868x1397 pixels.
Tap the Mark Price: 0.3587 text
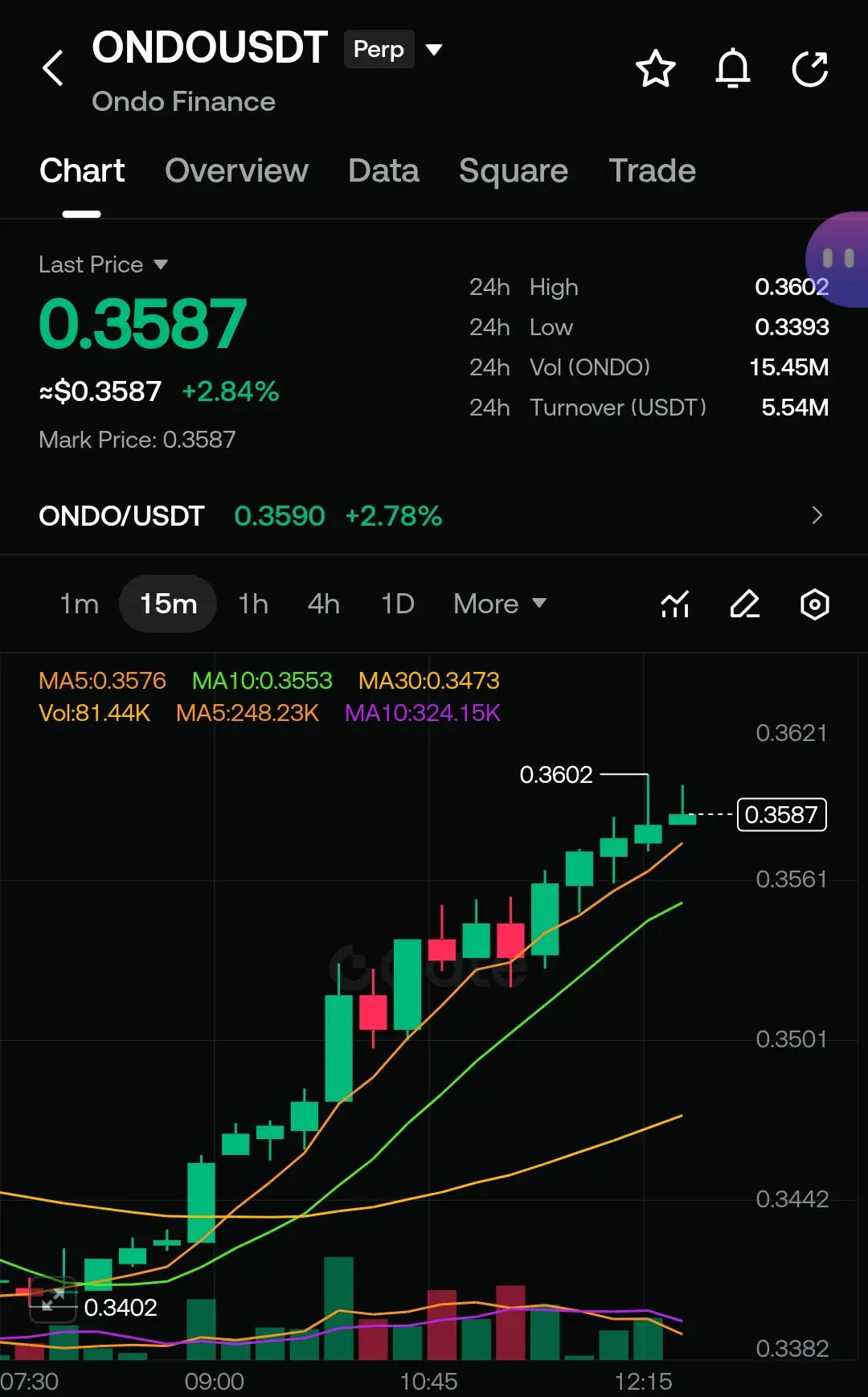[137, 440]
